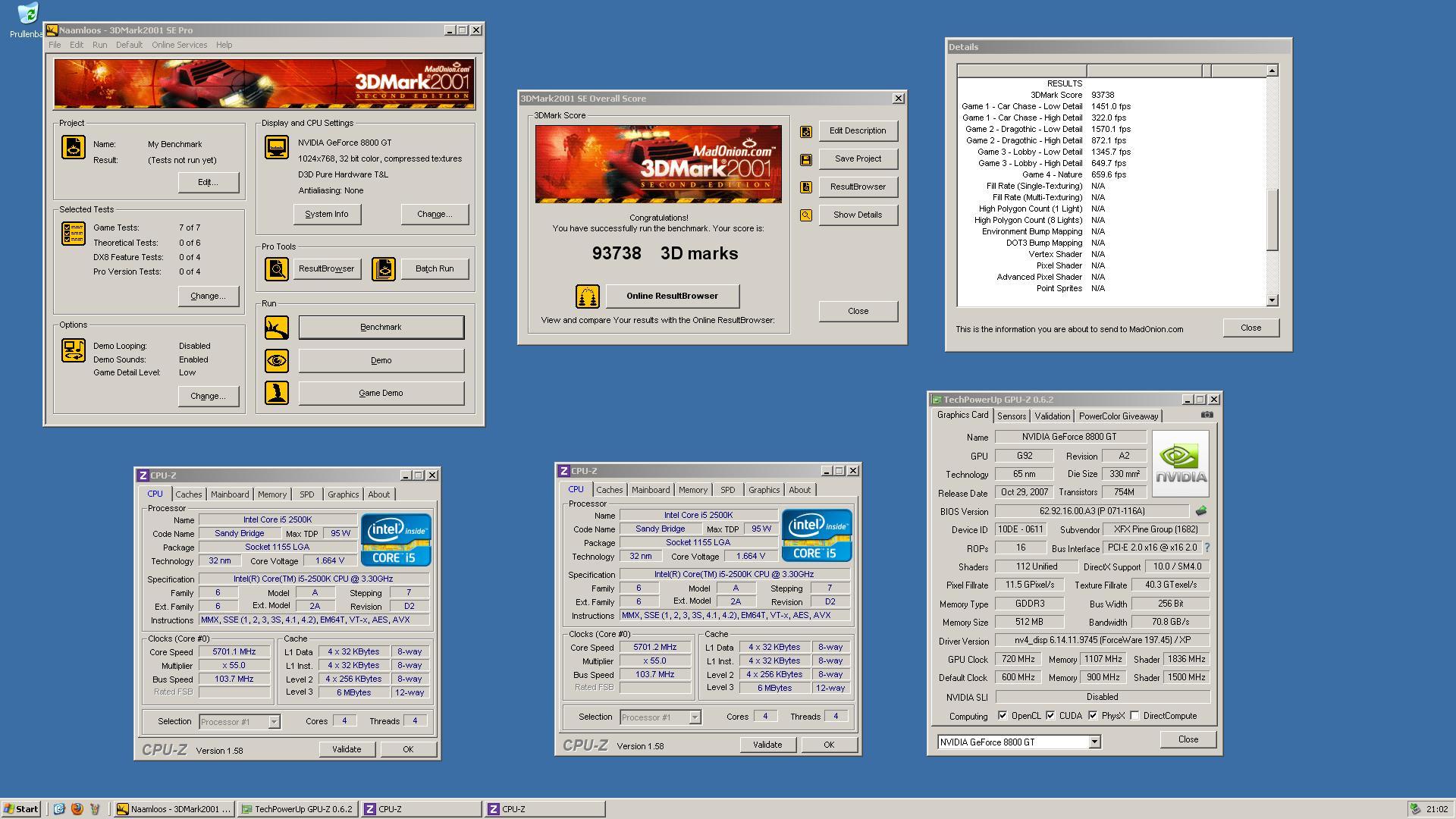The height and width of the screenshot is (819, 1456).
Task: Click the GPU-Z BIOS save icon
Action: 1201,511
